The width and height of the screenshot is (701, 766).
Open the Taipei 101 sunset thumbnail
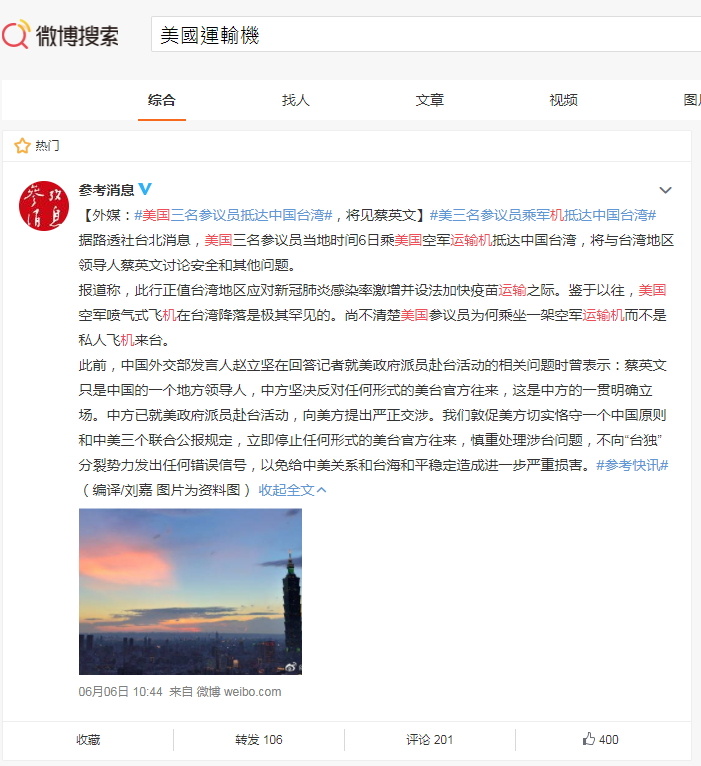coord(191,592)
